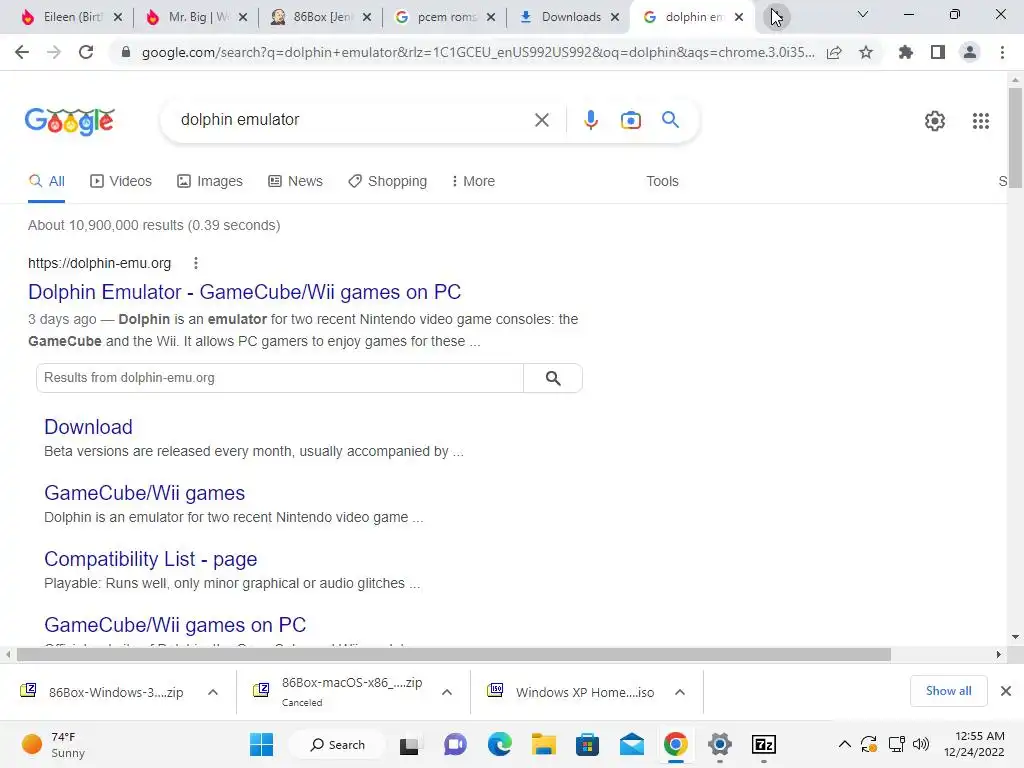
Task: Select the All results filter
Action: (46, 181)
